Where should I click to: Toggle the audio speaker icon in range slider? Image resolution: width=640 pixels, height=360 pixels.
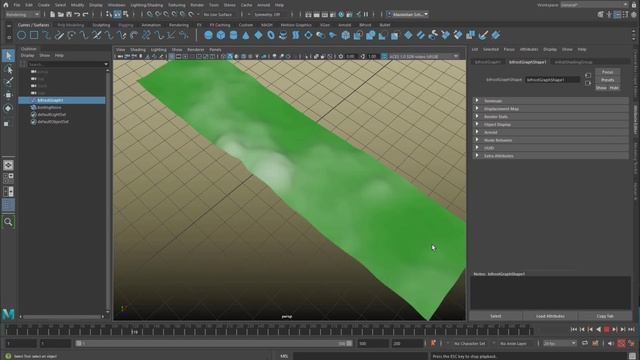click(x=611, y=343)
